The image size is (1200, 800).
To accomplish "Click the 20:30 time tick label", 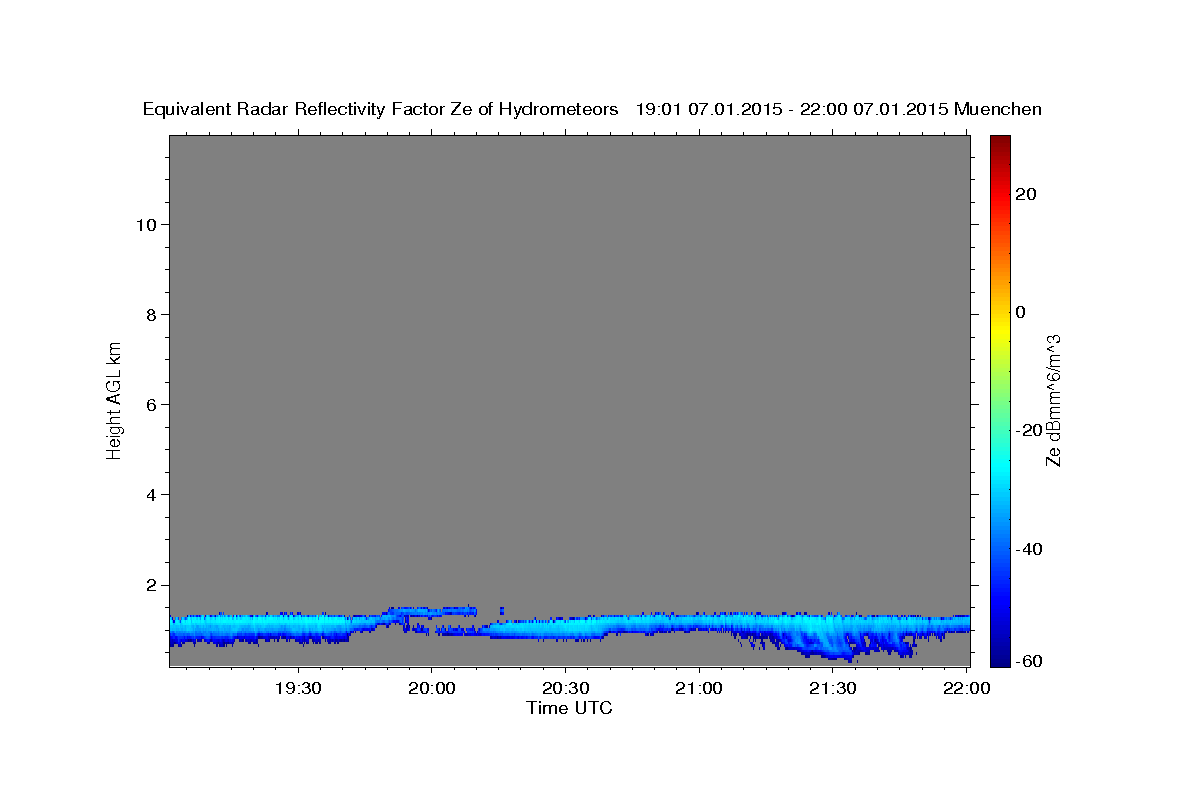I will click(565, 688).
